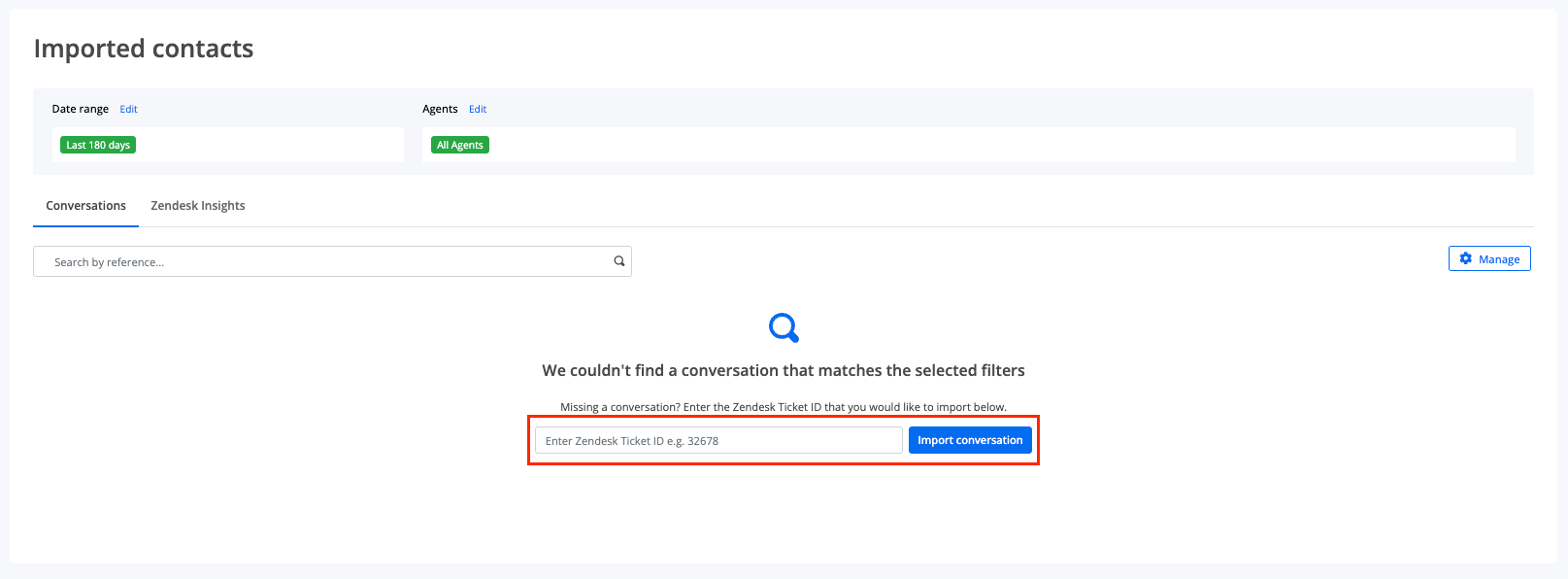1568x579 pixels.
Task: Click the 'We couldn't find a conversation' message
Action: pos(784,370)
